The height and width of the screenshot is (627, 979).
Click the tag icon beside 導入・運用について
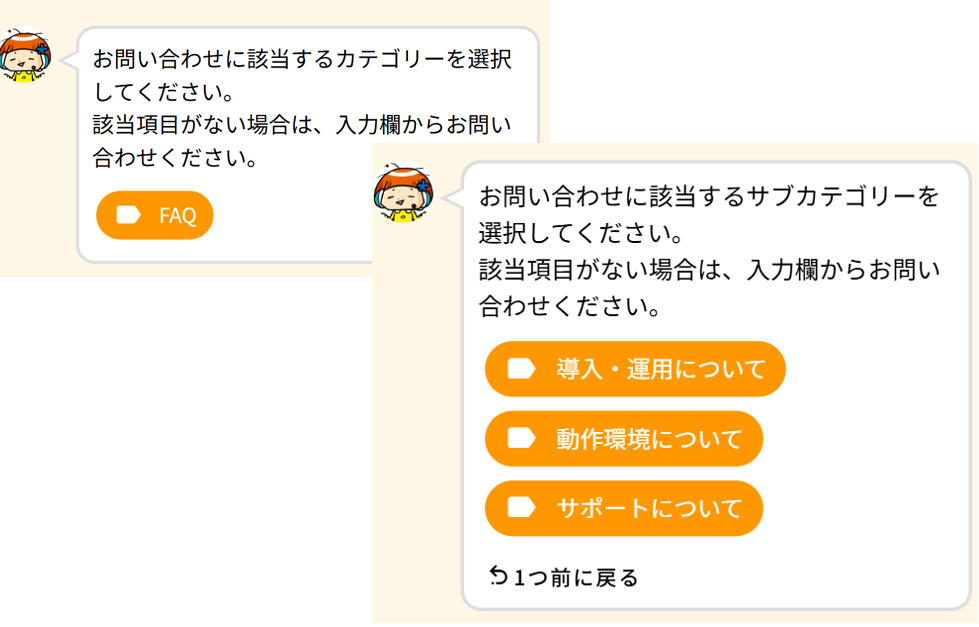pyautogui.click(x=521, y=369)
